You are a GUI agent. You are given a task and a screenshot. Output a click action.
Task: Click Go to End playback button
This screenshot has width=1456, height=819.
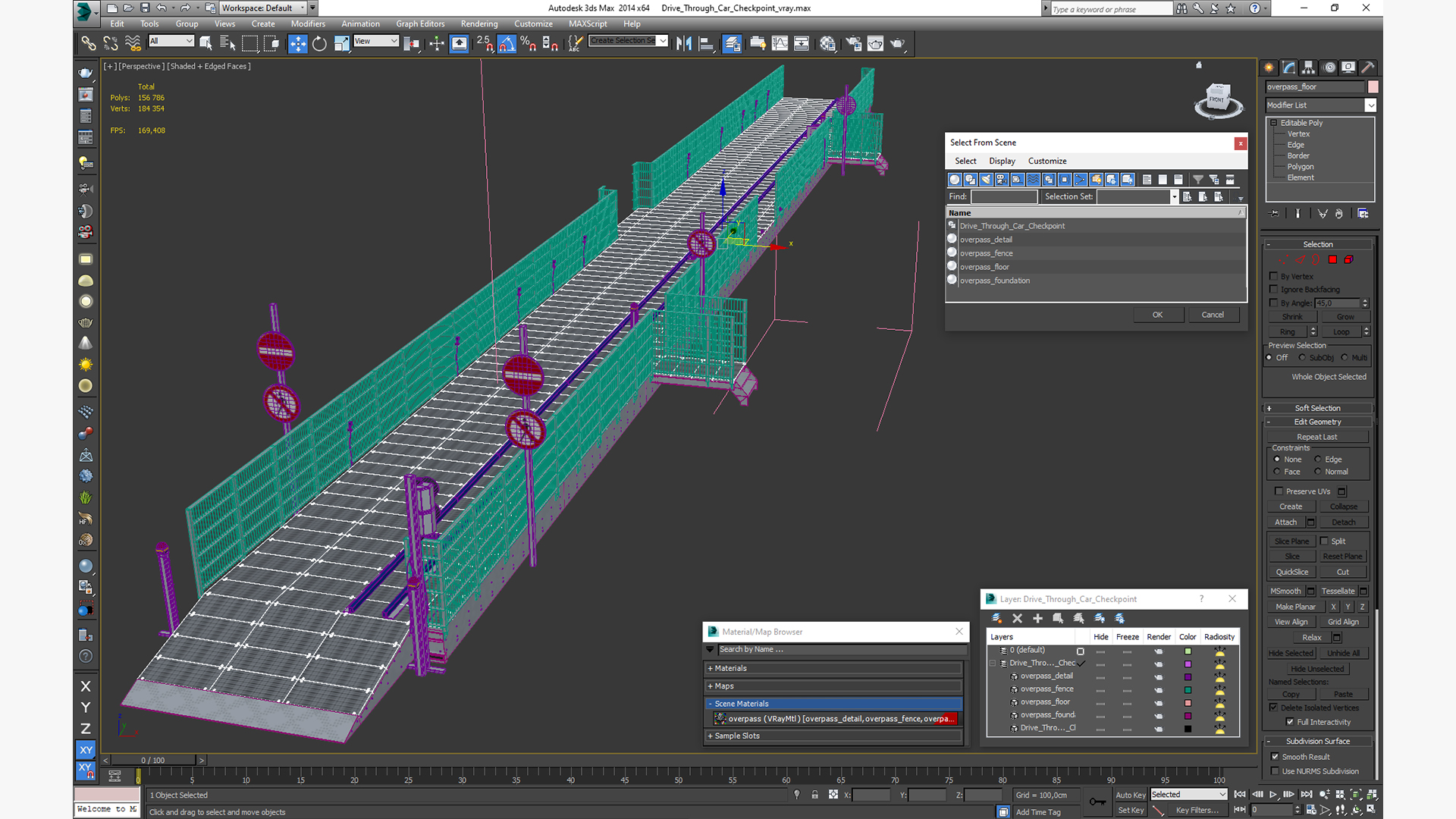(1306, 795)
